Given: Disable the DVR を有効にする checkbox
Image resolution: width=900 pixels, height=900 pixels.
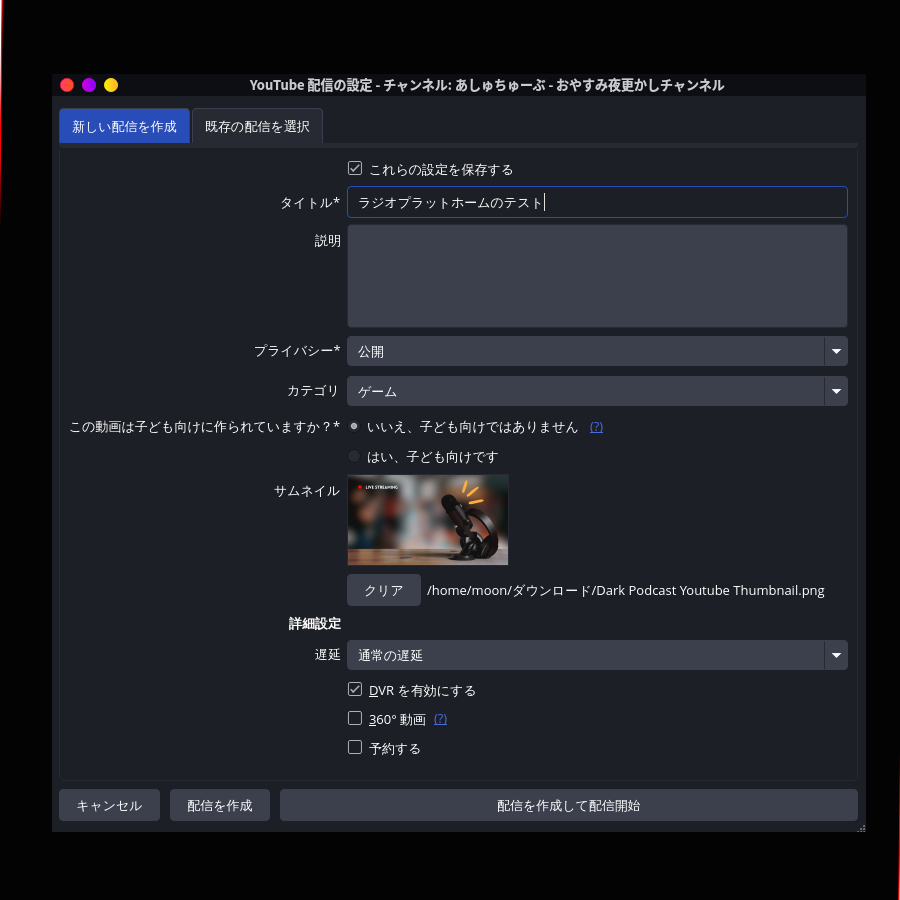Looking at the screenshot, I should [355, 690].
